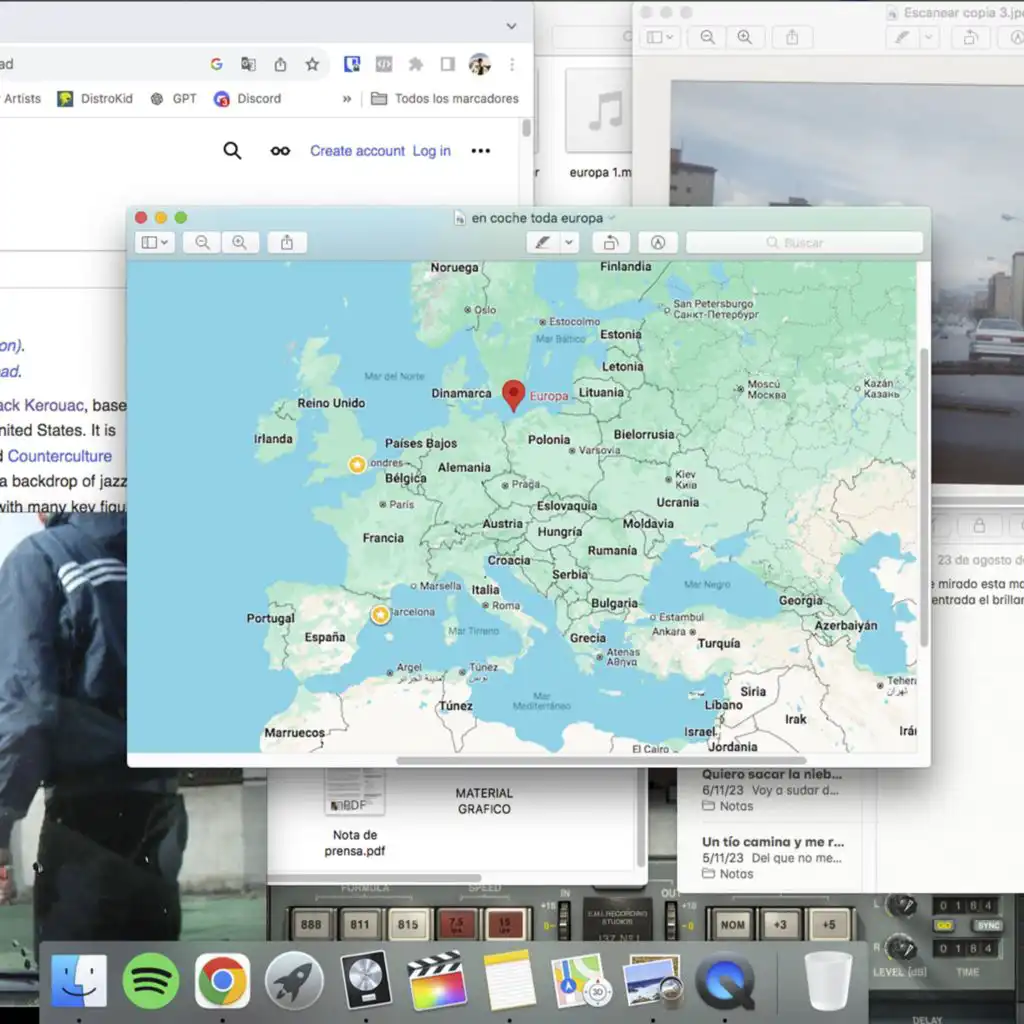Translate this page from Chrome's address bar
Viewport: 1024px width, 1024px height.
[x=248, y=64]
